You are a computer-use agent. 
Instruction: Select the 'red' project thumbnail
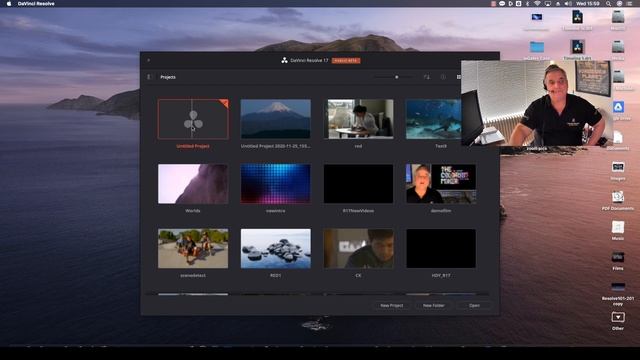click(358, 119)
